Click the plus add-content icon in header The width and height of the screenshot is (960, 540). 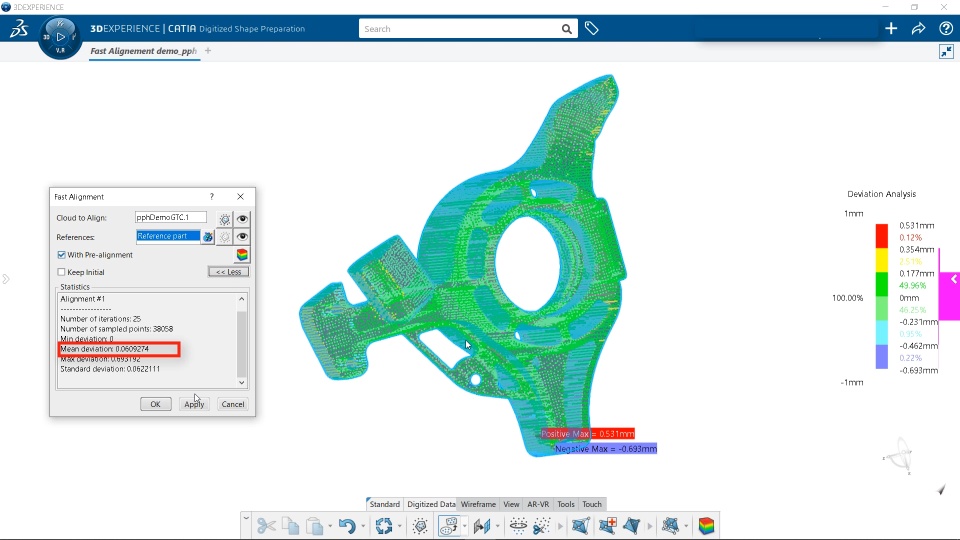click(x=891, y=28)
